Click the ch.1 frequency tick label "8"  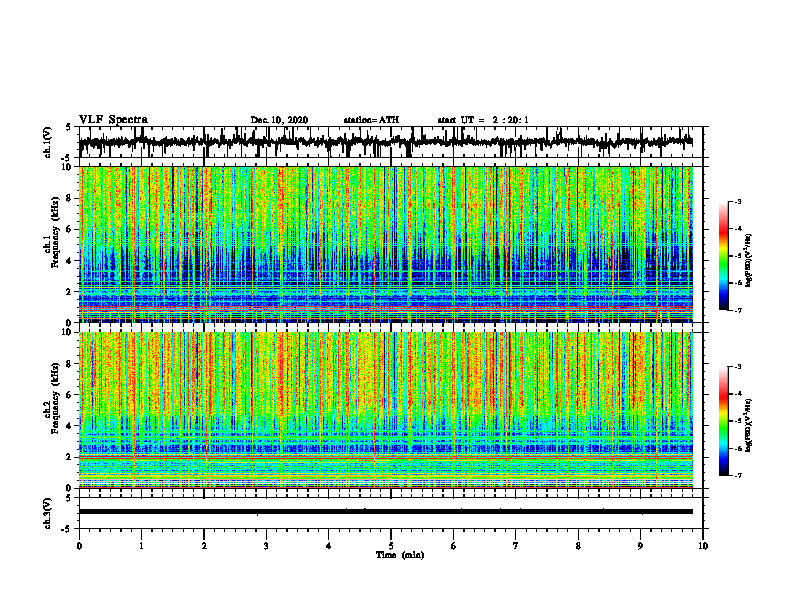(69, 198)
